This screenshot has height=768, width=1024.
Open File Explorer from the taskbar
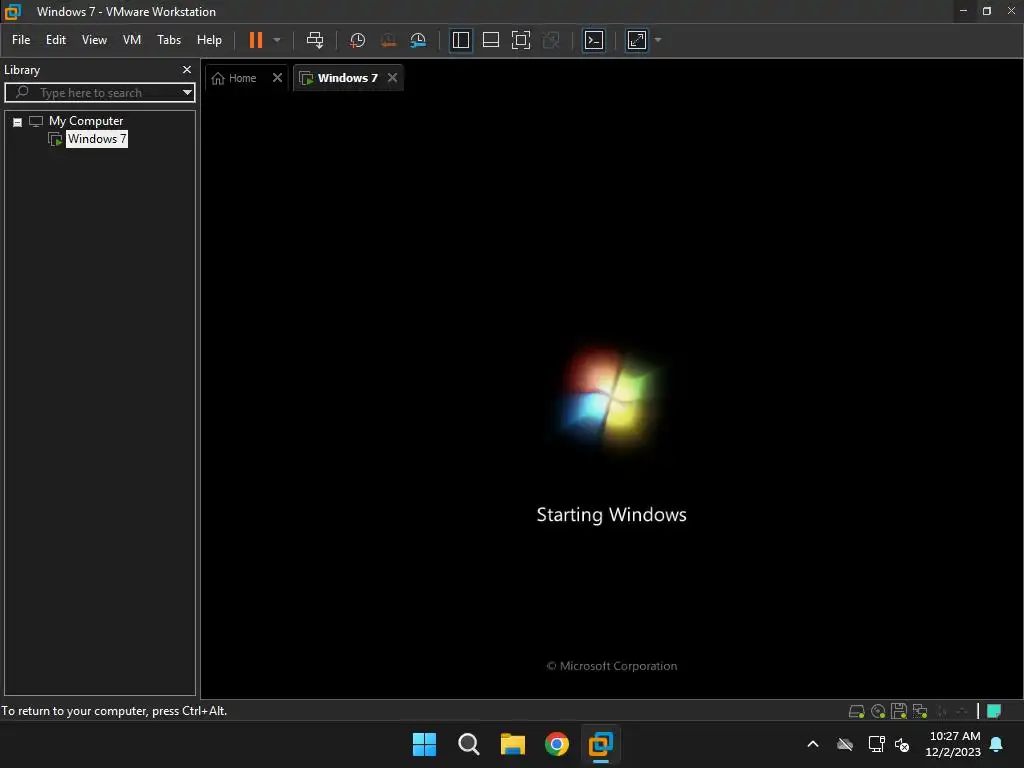513,744
